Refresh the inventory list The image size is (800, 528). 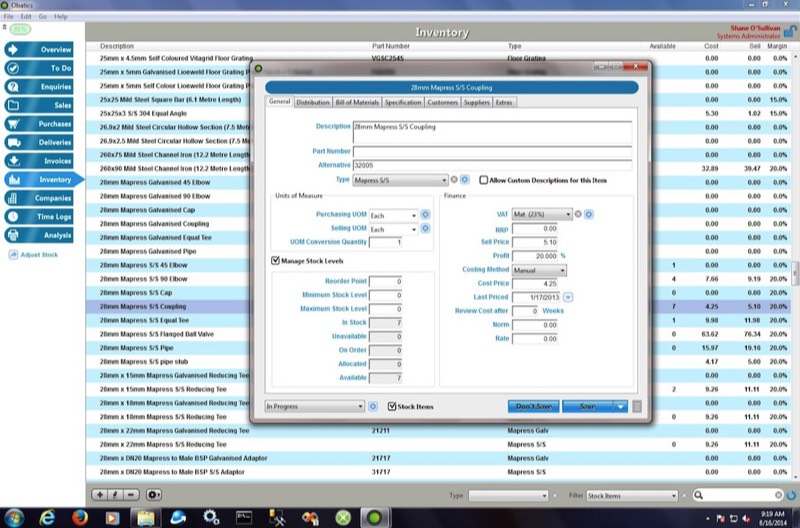[x=791, y=495]
